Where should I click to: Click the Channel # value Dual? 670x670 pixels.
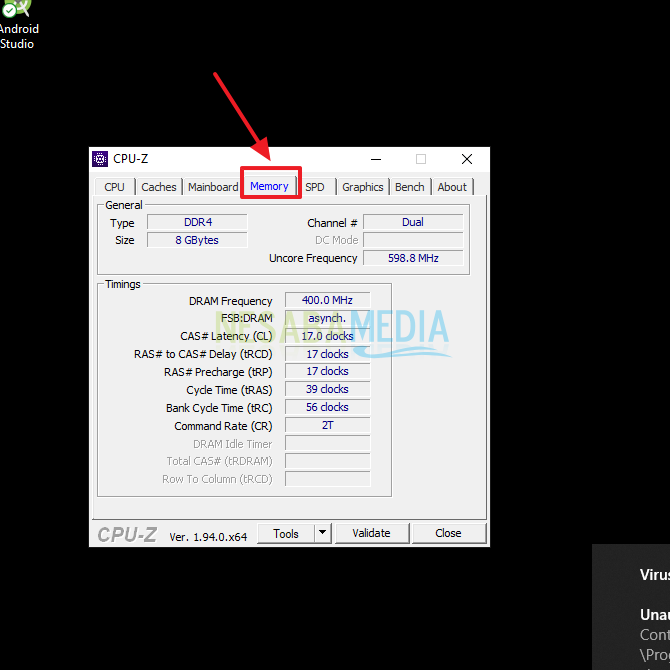coord(413,222)
